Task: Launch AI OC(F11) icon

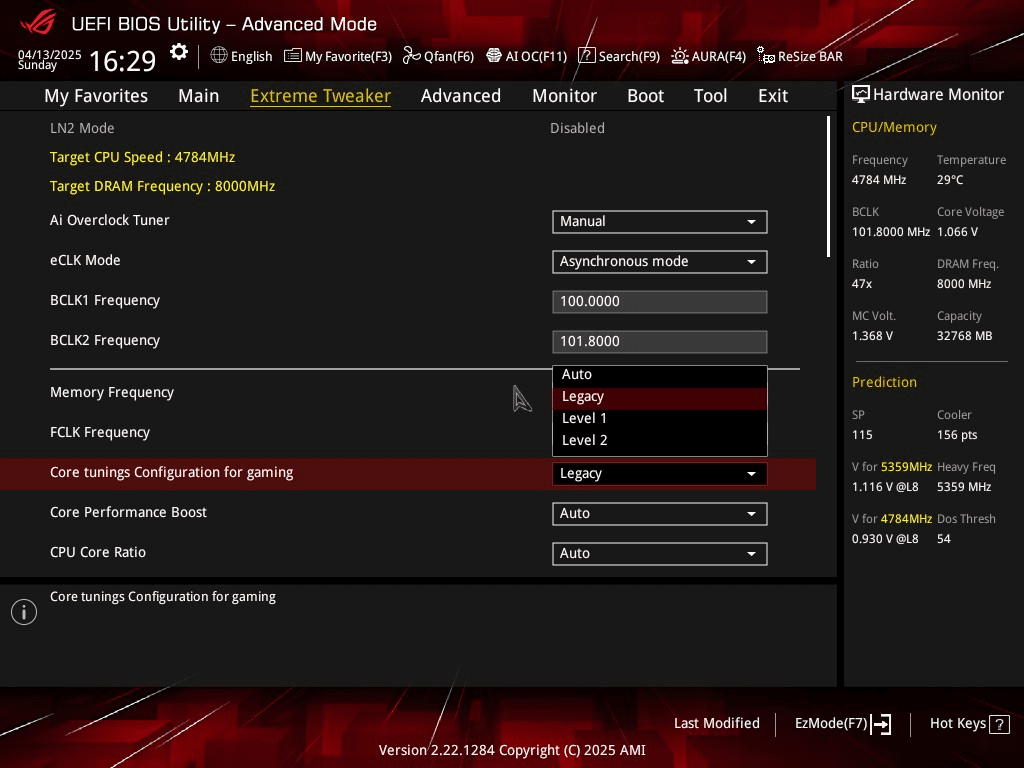Action: pyautogui.click(x=494, y=56)
